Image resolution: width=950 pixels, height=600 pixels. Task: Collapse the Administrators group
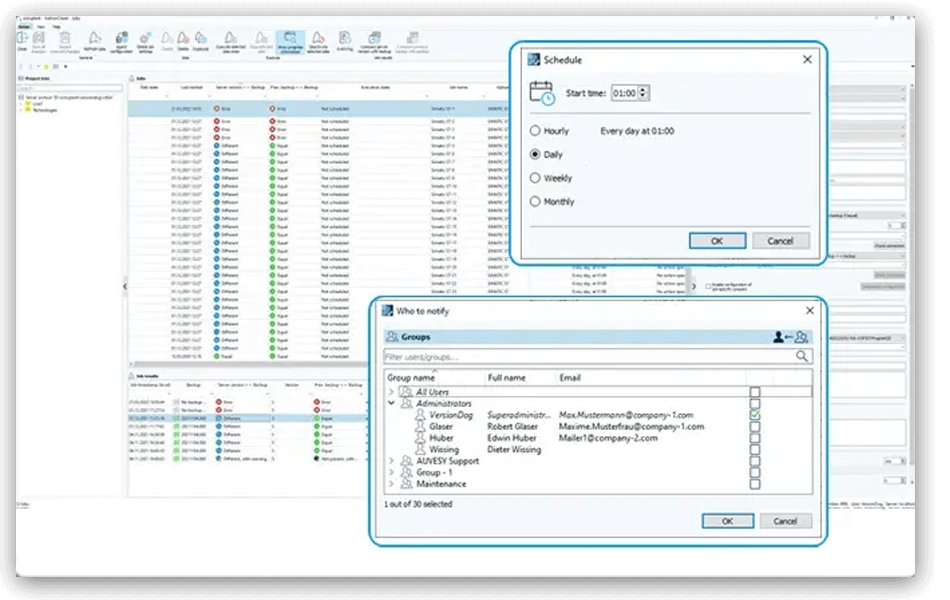click(392, 403)
